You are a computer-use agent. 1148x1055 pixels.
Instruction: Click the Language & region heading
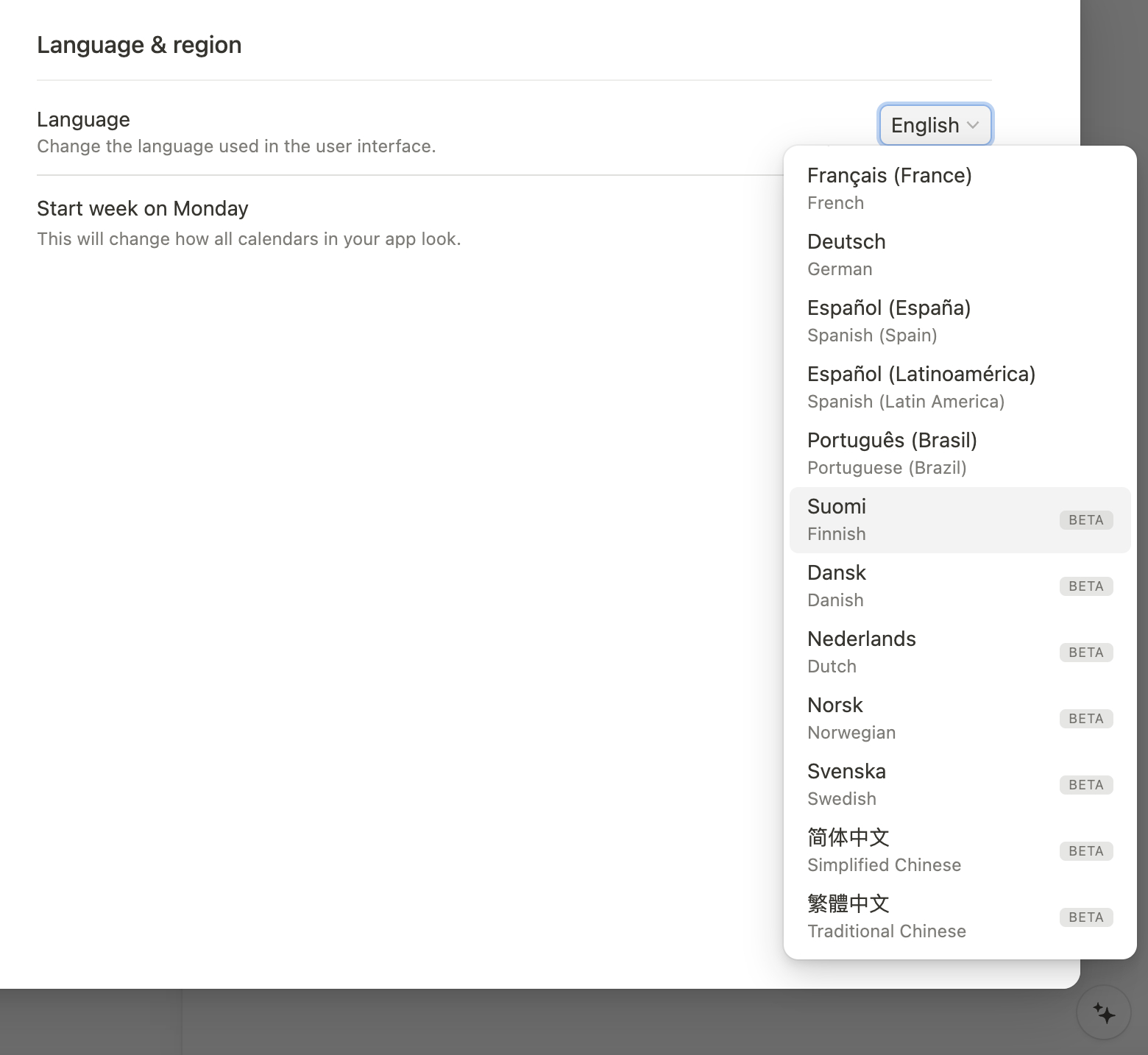139,45
